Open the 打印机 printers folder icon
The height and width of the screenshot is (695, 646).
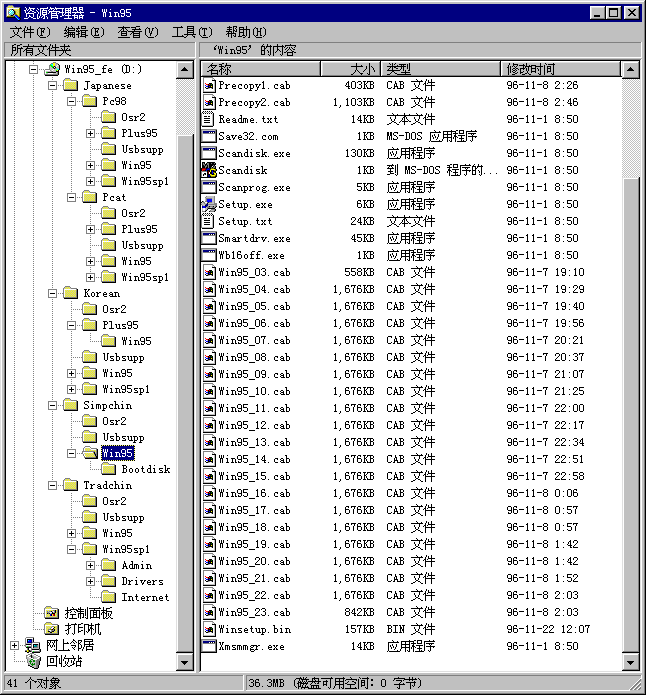click(x=52, y=629)
